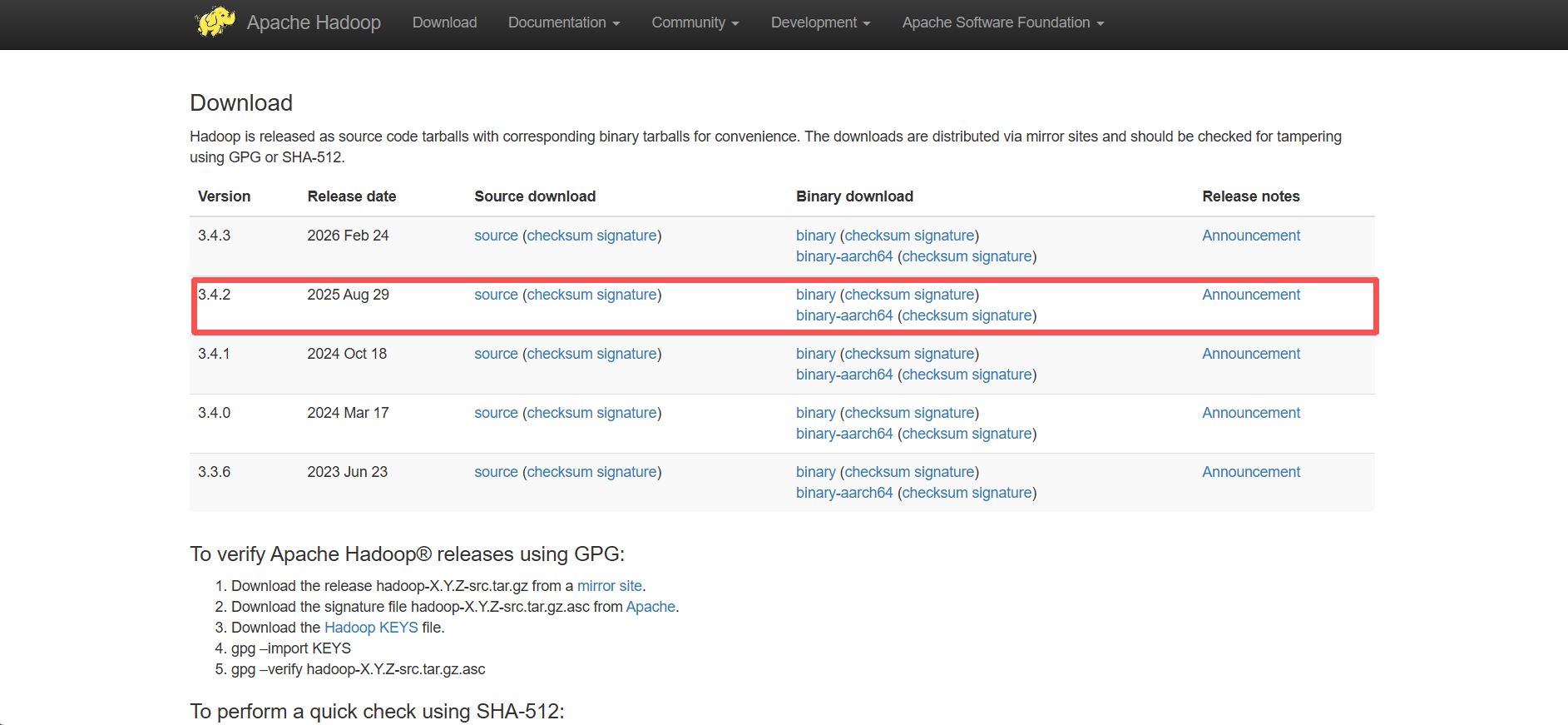Expand Apache Software Foundation dropdown
The image size is (1568, 725).
(1003, 22)
